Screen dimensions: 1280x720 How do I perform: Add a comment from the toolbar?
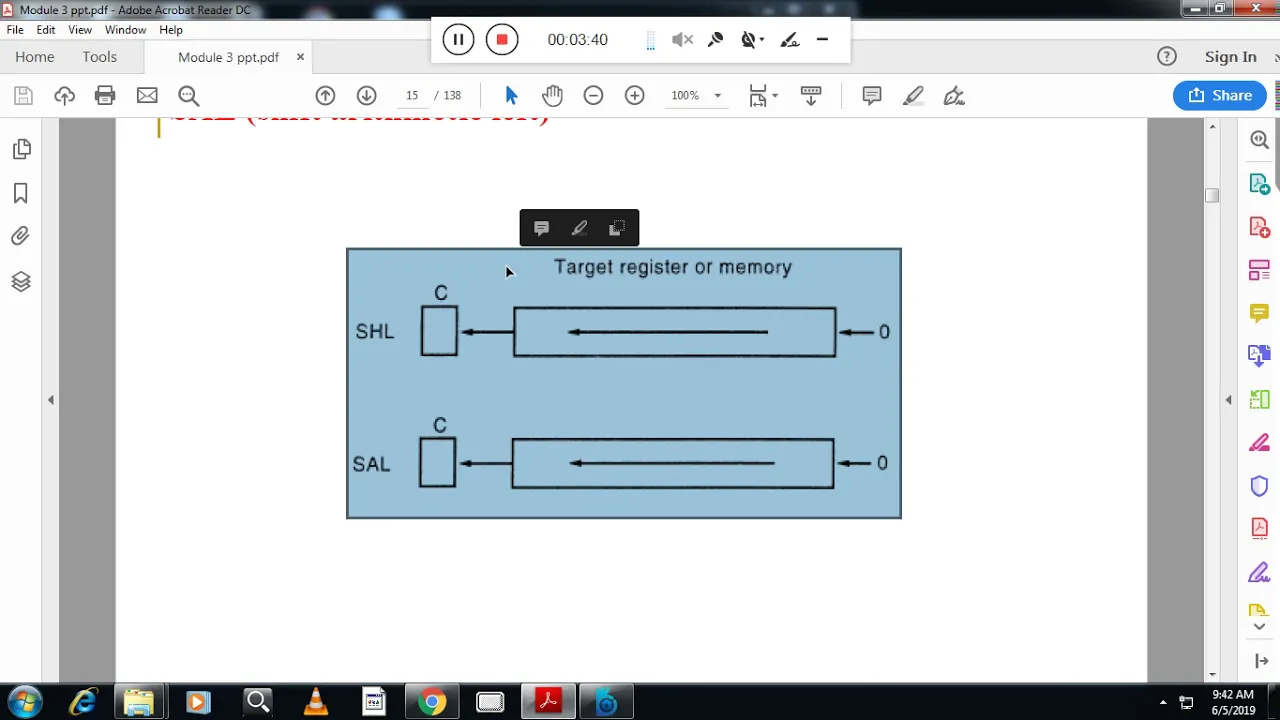click(x=872, y=96)
